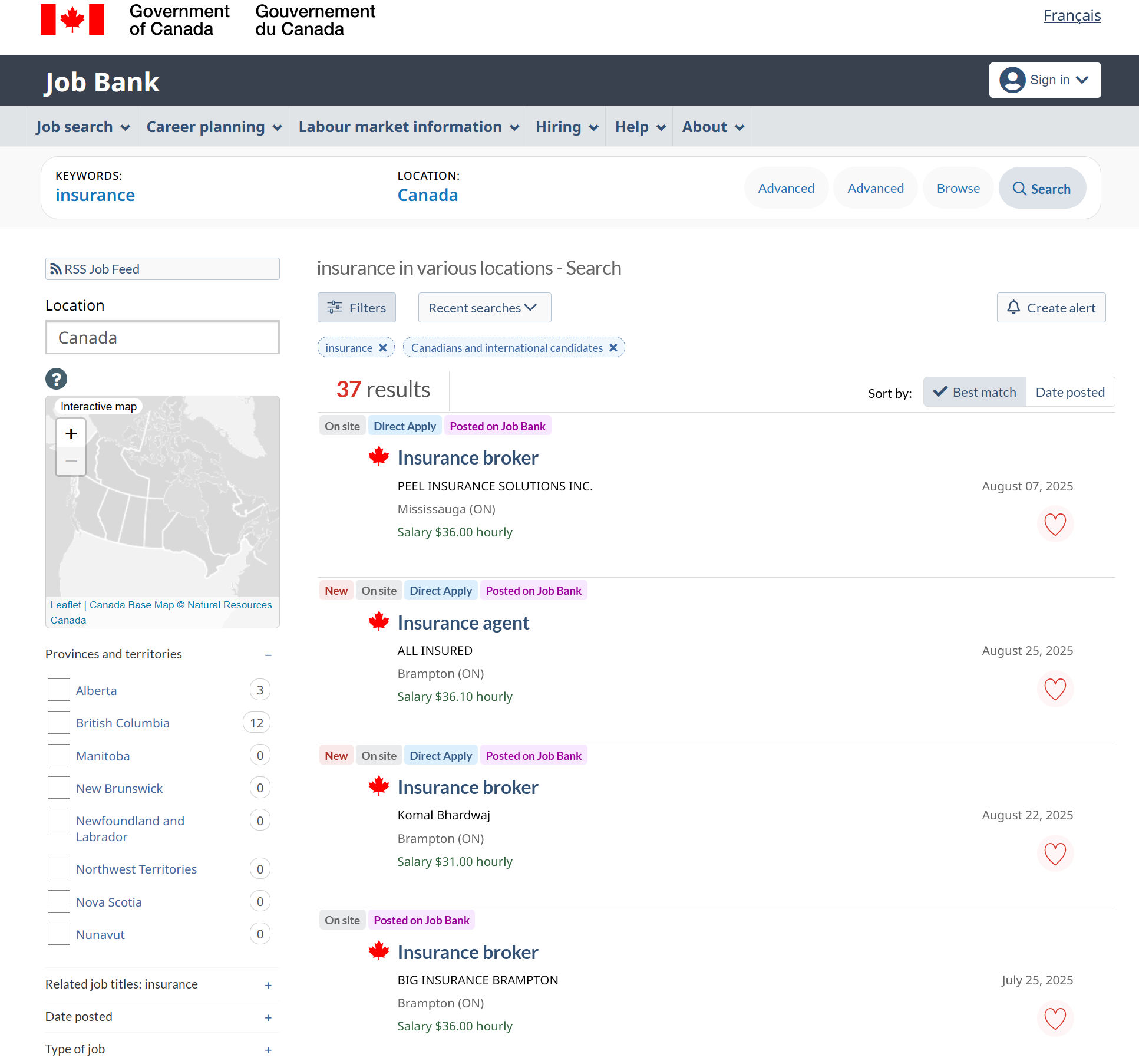1139x1064 pixels.
Task: Open the Sign in dropdown
Action: point(1044,80)
